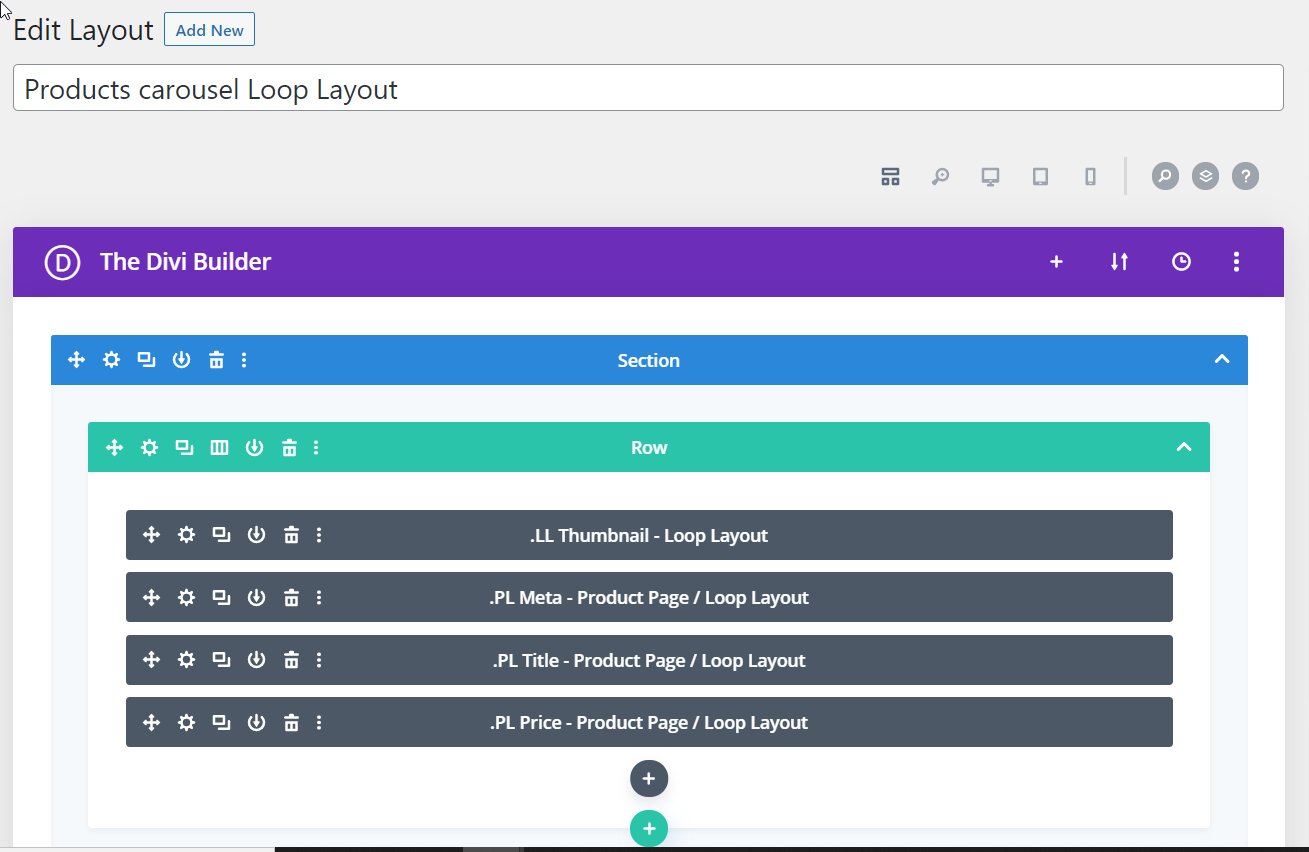Duplicate the LL Thumbnail module

click(x=221, y=535)
